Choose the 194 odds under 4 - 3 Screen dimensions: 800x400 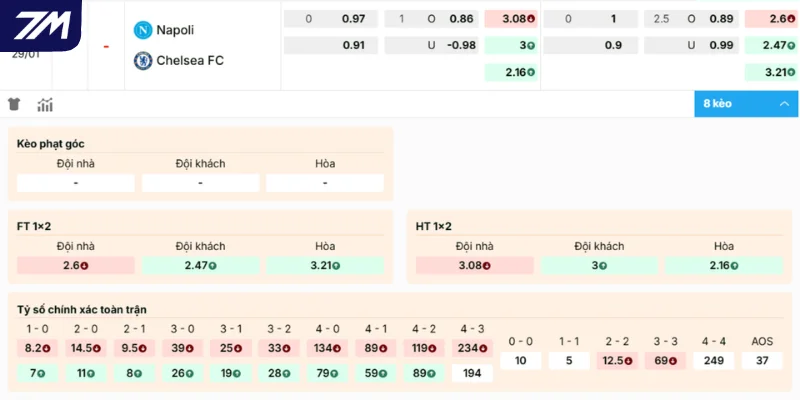pyautogui.click(x=472, y=373)
